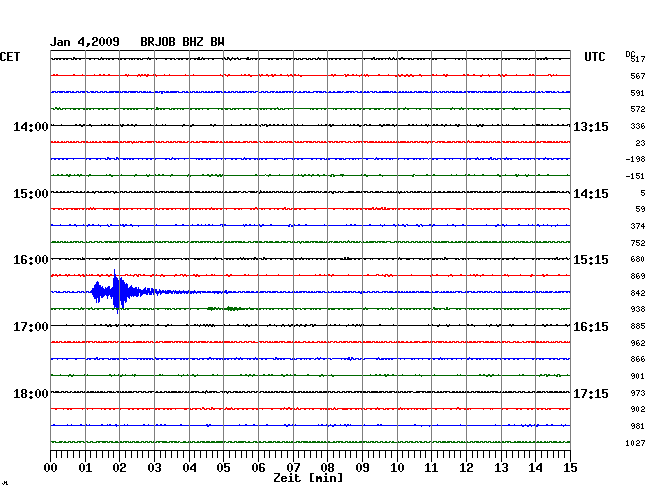Click the DC offset value '752'
The width and height of the screenshot is (650, 494).
638,243
